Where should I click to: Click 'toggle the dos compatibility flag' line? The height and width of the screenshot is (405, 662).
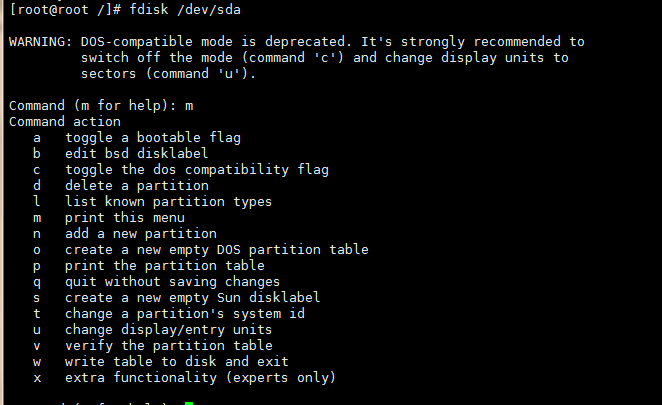(181, 170)
